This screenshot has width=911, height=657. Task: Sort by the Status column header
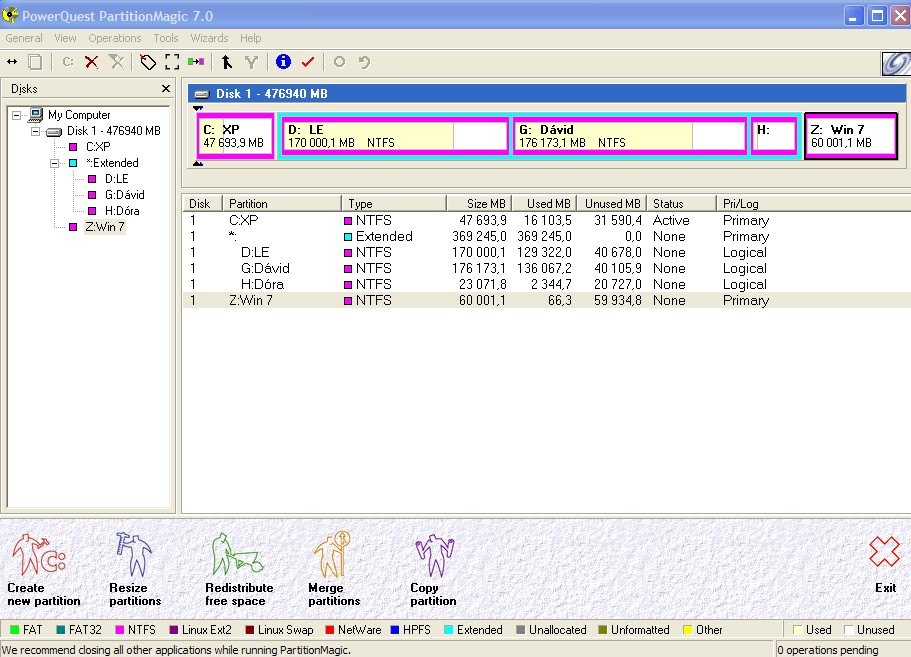pos(682,203)
